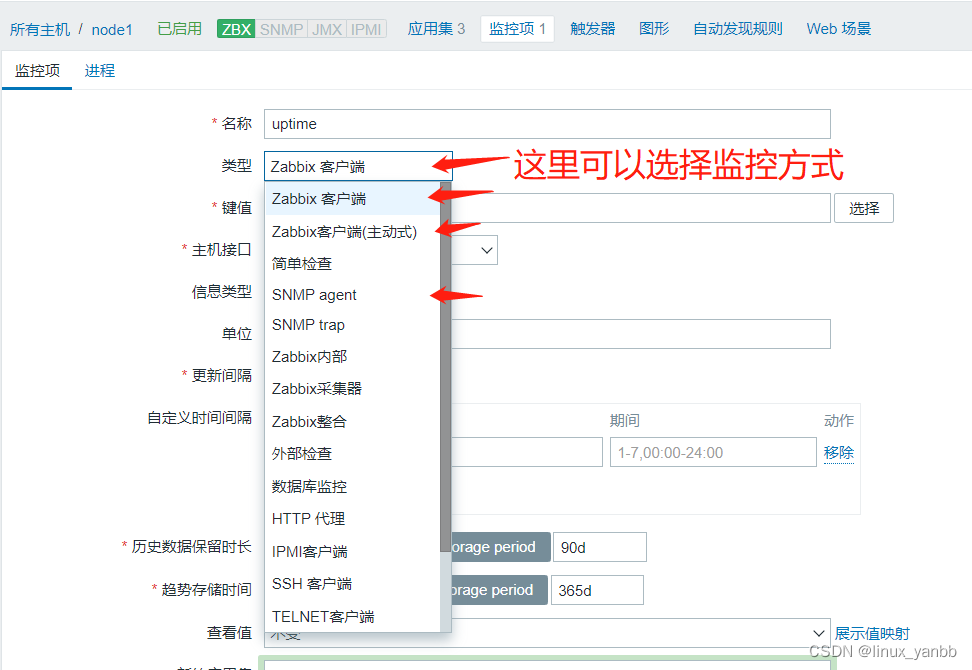972x670 pixels.
Task: Open 应用集 3 tab
Action: (x=436, y=29)
